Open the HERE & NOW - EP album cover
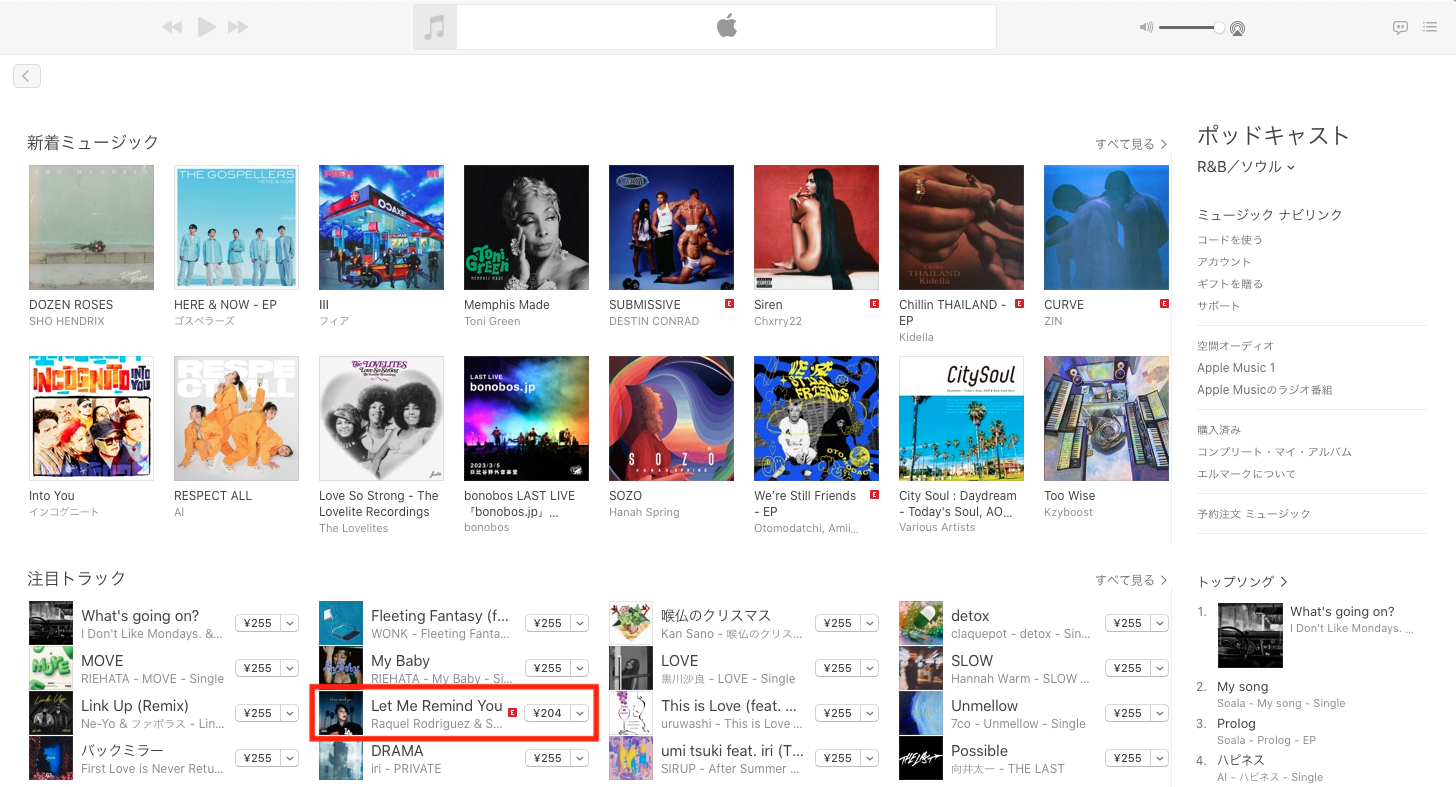Viewport: 1456px width, 787px height. click(236, 227)
